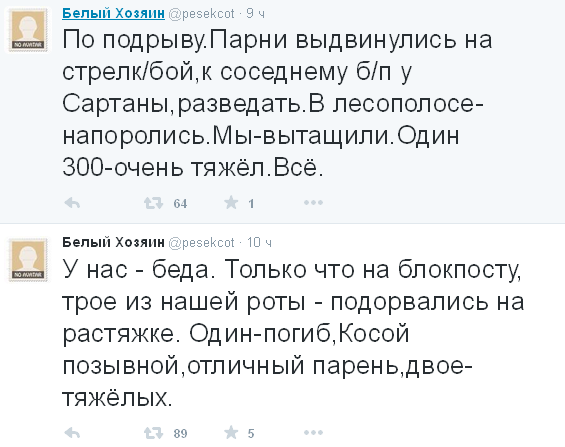Retweet the first tweet with 64 retweets
This screenshot has height=447, width=565.
tap(154, 203)
